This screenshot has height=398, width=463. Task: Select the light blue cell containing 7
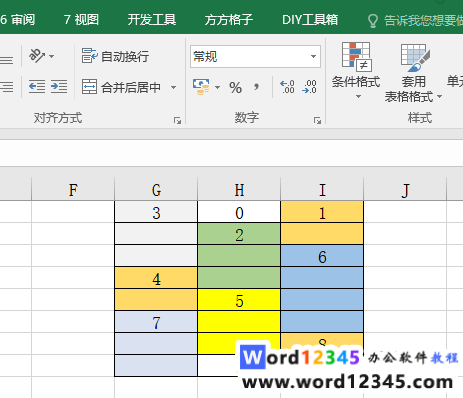click(x=156, y=322)
